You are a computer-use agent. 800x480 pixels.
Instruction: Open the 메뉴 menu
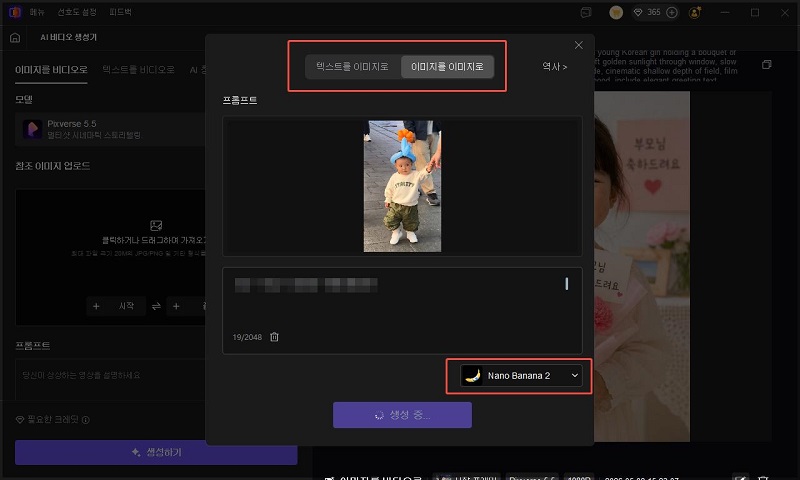[x=37, y=12]
